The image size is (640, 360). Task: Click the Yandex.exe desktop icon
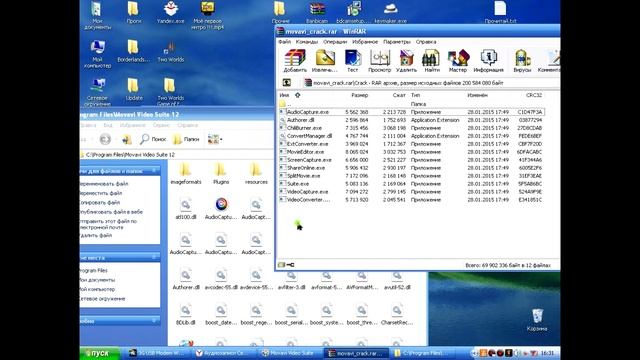(171, 12)
